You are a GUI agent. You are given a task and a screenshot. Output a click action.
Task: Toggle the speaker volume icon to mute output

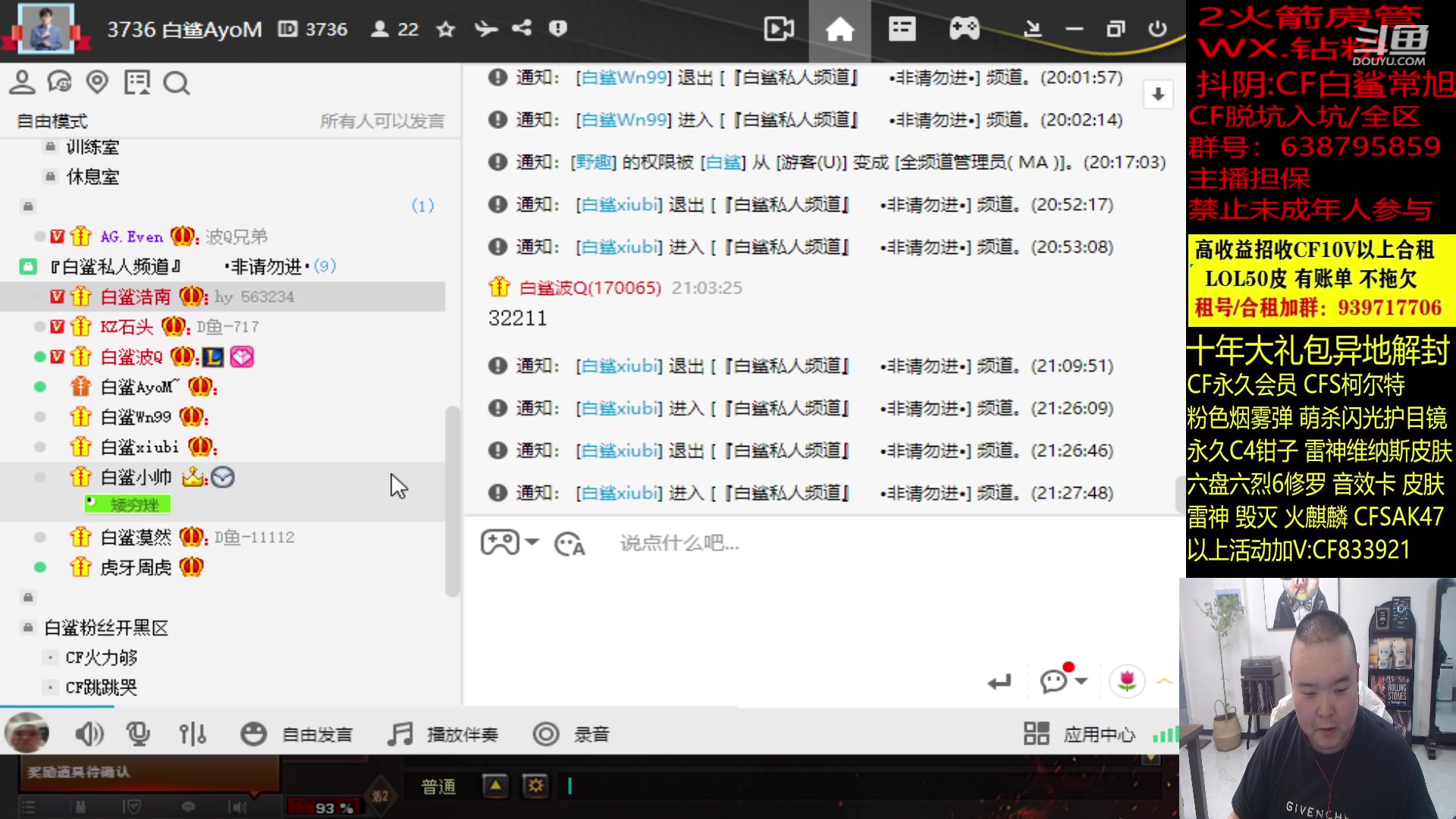click(90, 733)
